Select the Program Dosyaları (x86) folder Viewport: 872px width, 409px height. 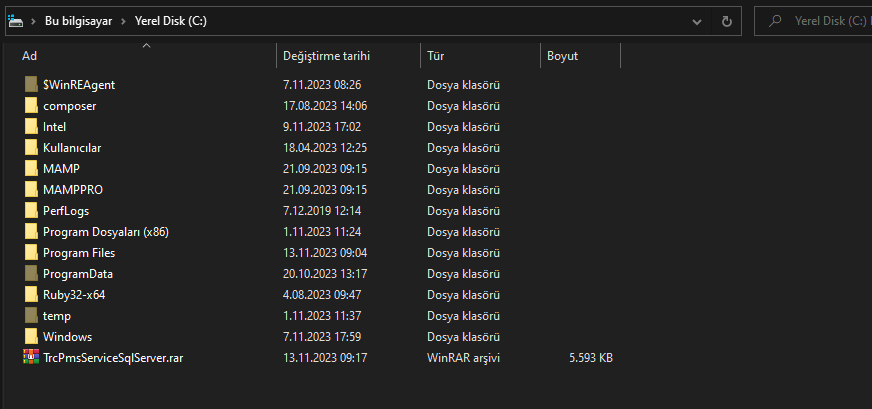[105, 231]
